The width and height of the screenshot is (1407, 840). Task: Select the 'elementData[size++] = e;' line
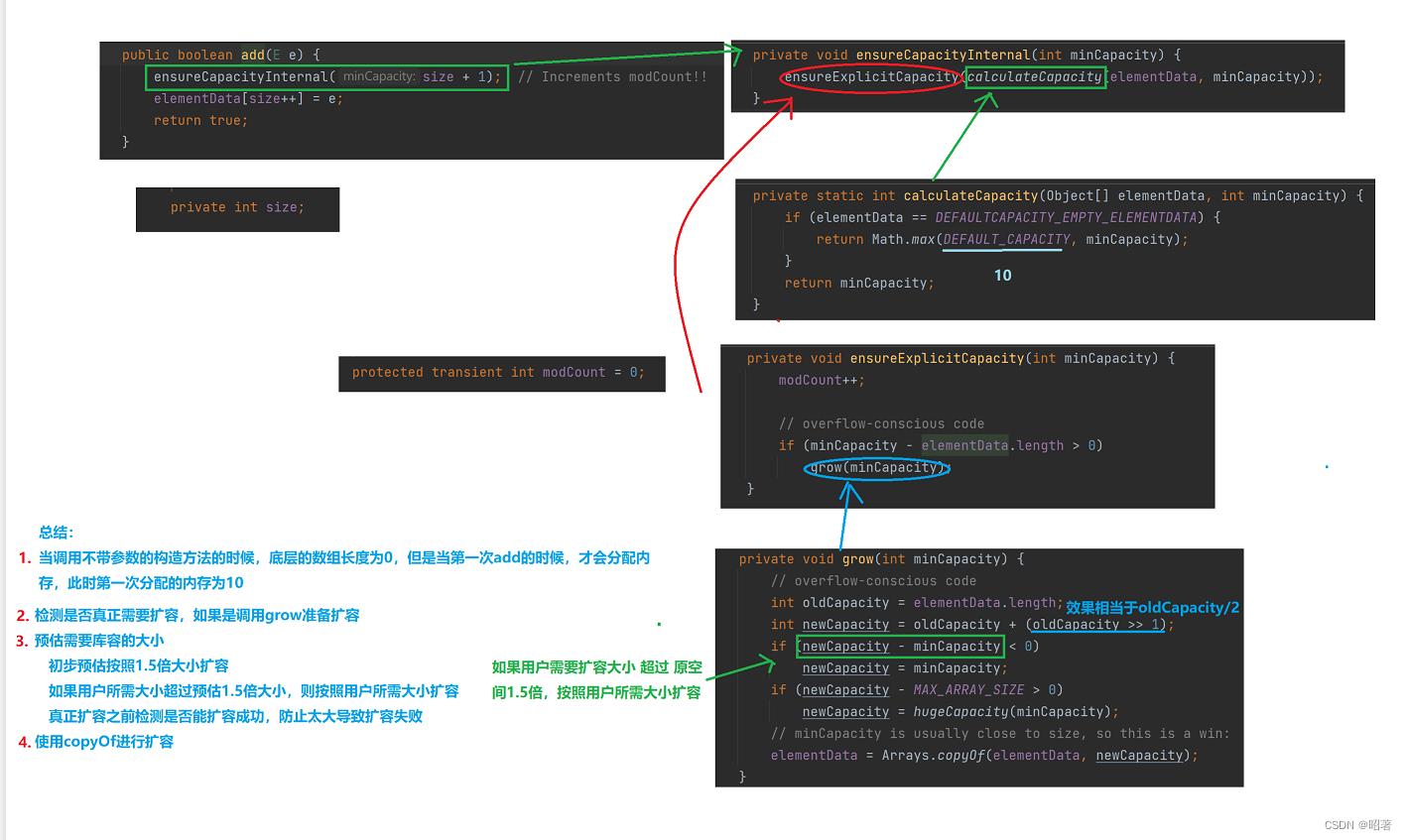pyautogui.click(x=248, y=98)
